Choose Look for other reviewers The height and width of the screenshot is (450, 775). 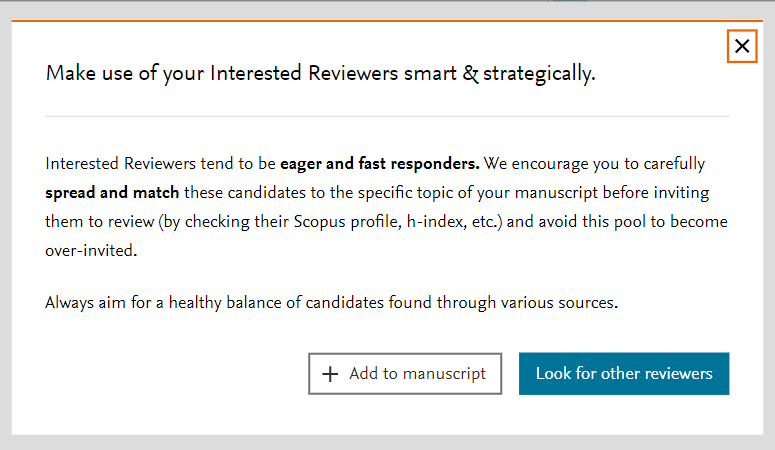coord(624,373)
